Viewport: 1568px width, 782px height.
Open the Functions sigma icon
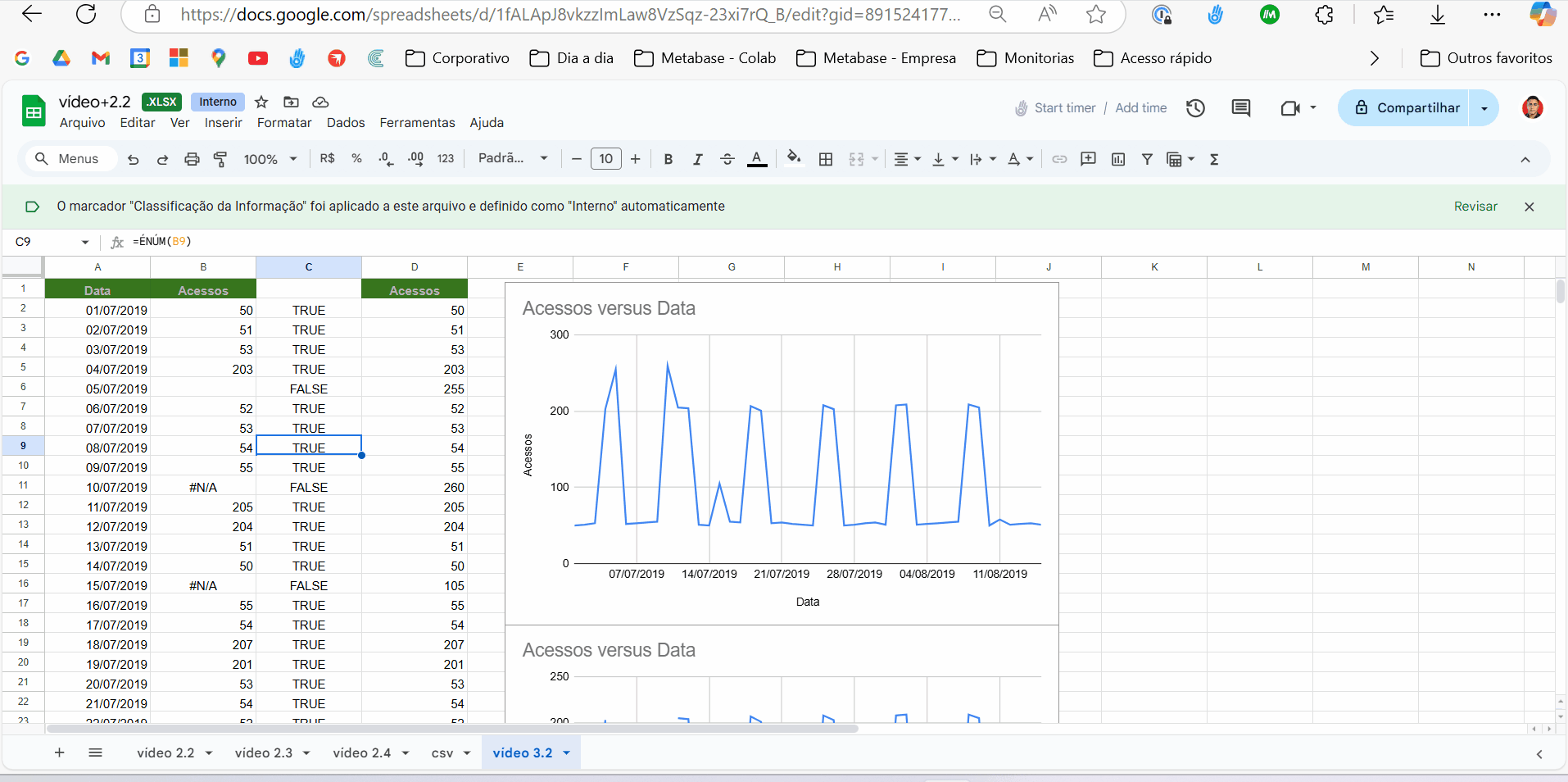coord(1214,159)
